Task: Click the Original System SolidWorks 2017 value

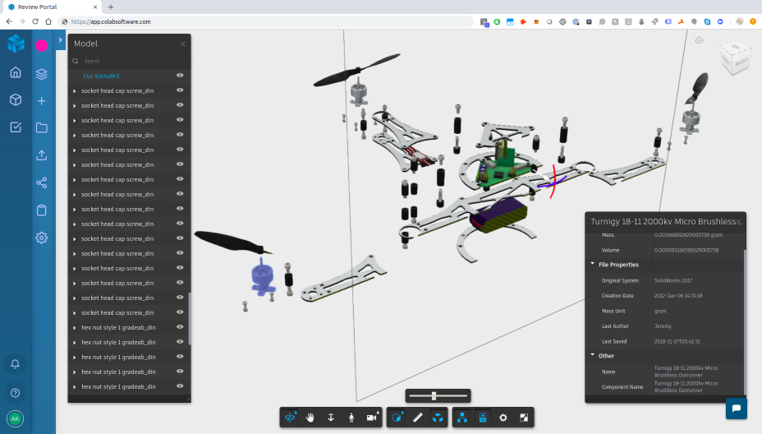Action: point(673,280)
